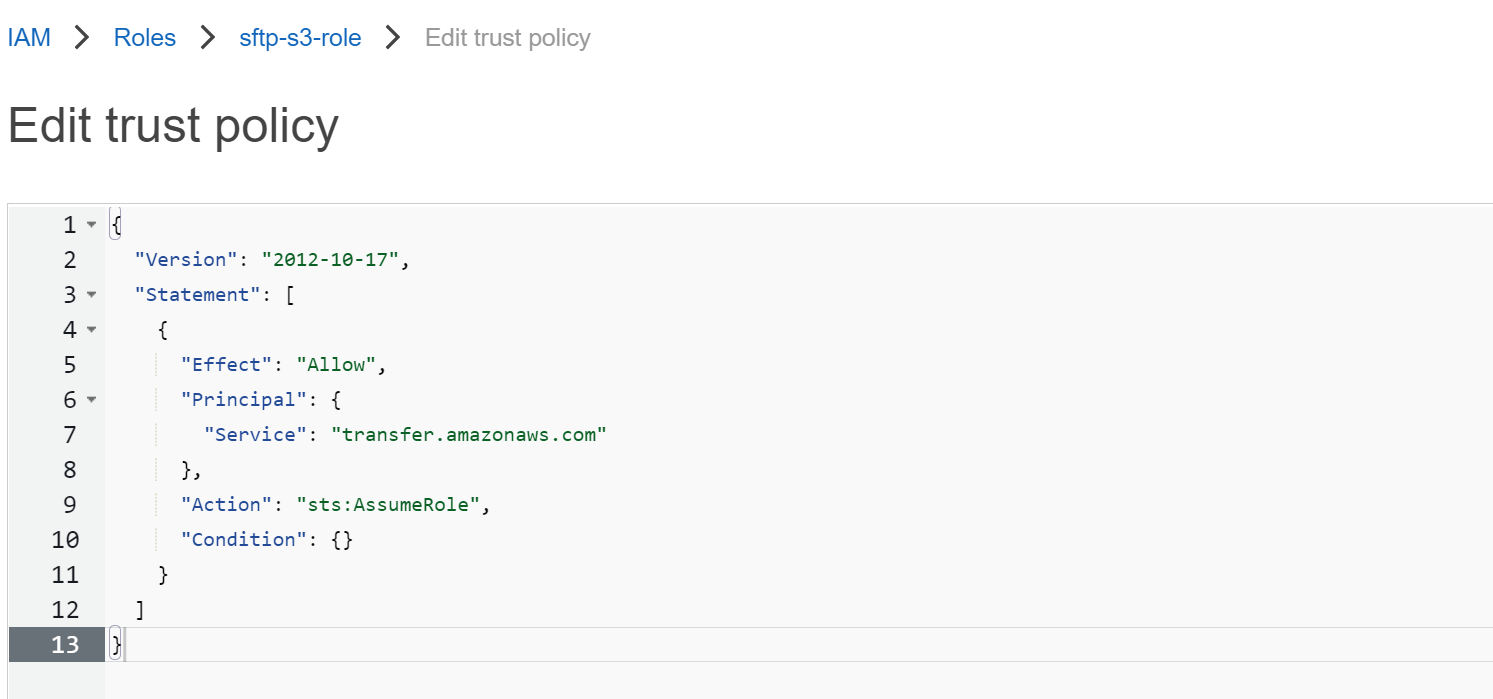Place cursor in the "2012-10-17" version string
Screen dimensions: 1493x699
[331, 260]
